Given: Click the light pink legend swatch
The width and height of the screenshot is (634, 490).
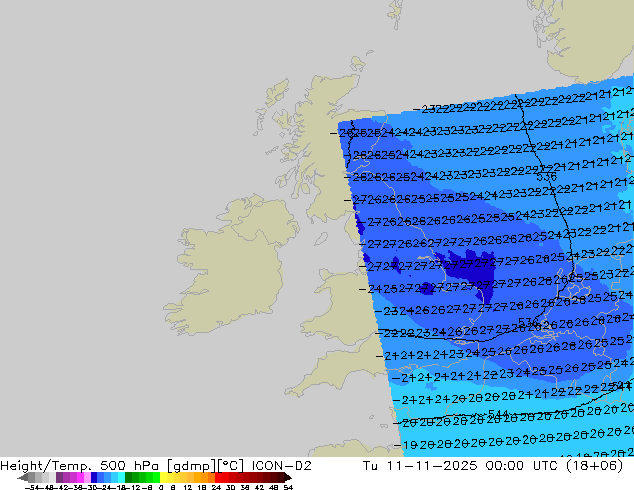Looking at the screenshot, I should tap(87, 477).
